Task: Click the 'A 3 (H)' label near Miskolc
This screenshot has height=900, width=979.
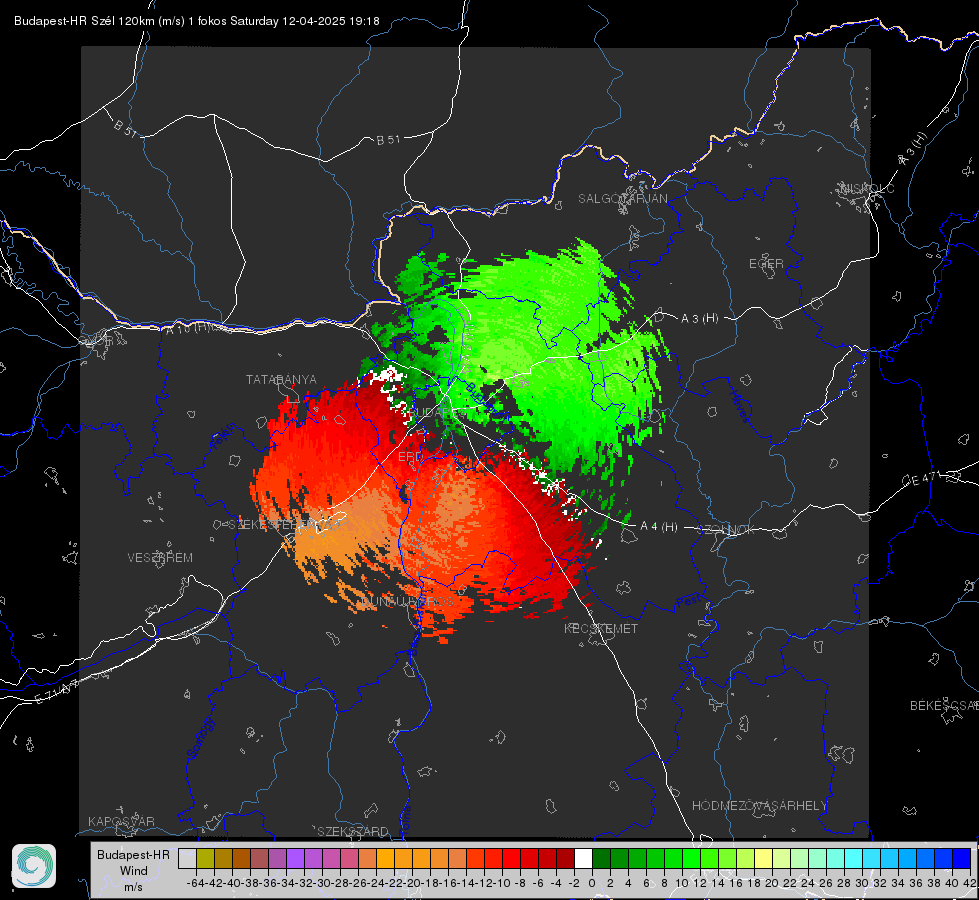Action: (x=913, y=149)
